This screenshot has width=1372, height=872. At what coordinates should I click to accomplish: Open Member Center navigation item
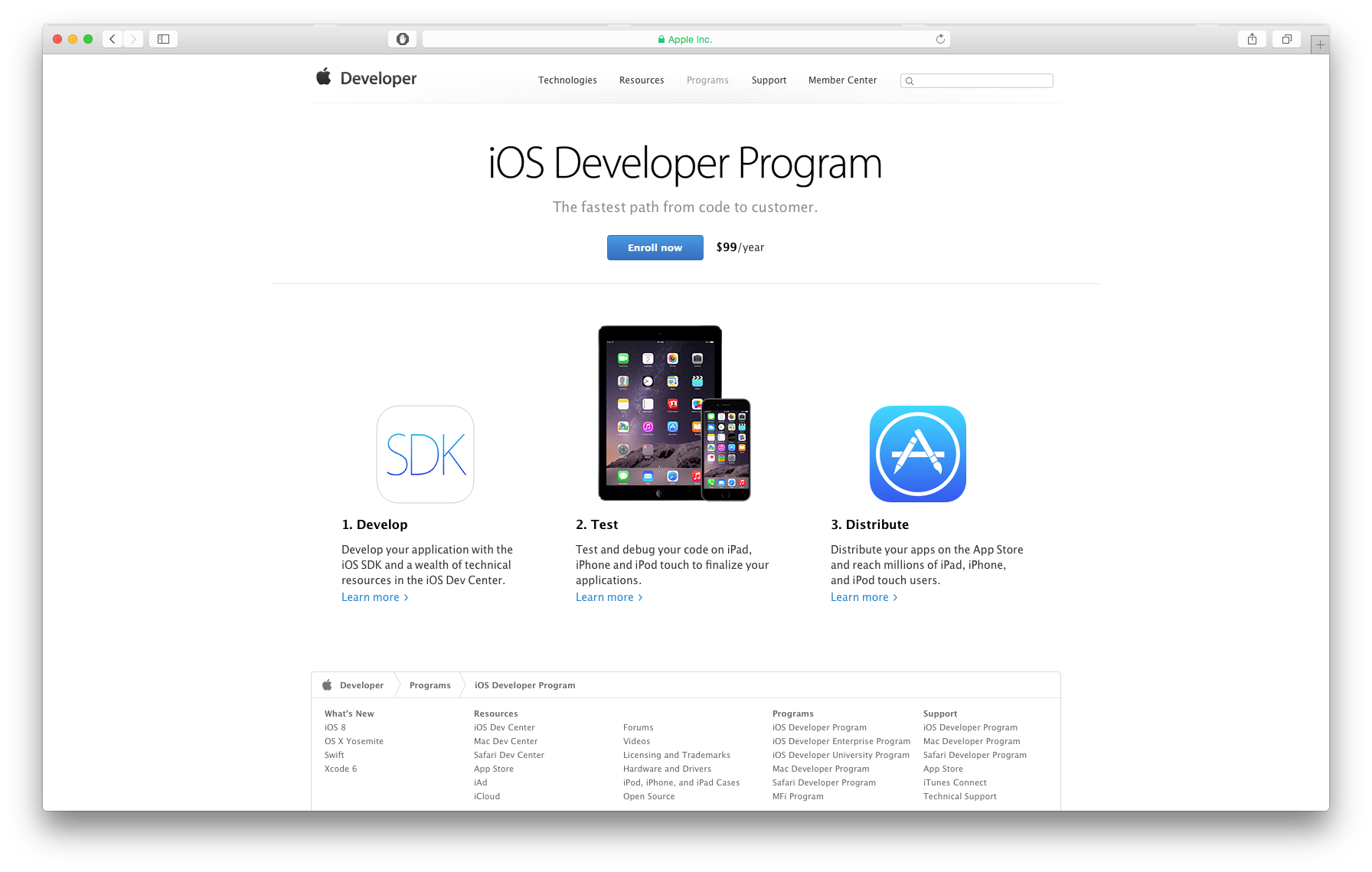pos(842,80)
